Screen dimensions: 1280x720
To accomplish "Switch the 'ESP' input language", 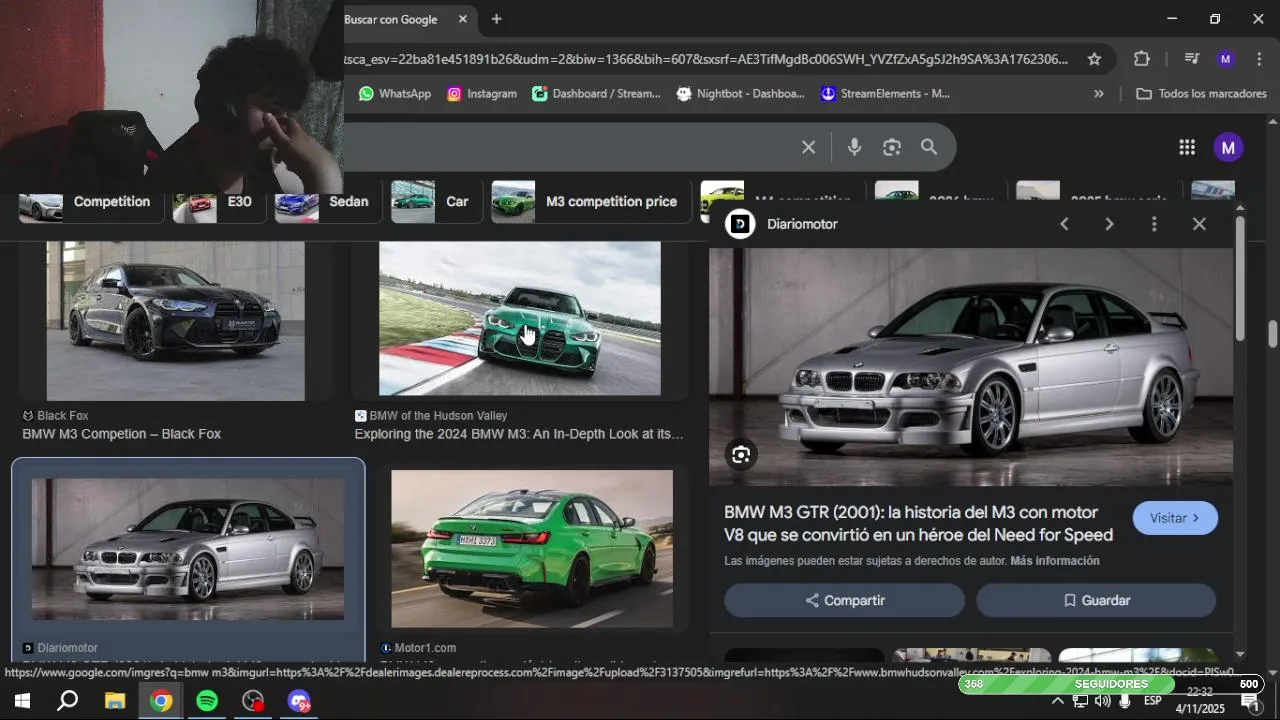I will point(1152,701).
